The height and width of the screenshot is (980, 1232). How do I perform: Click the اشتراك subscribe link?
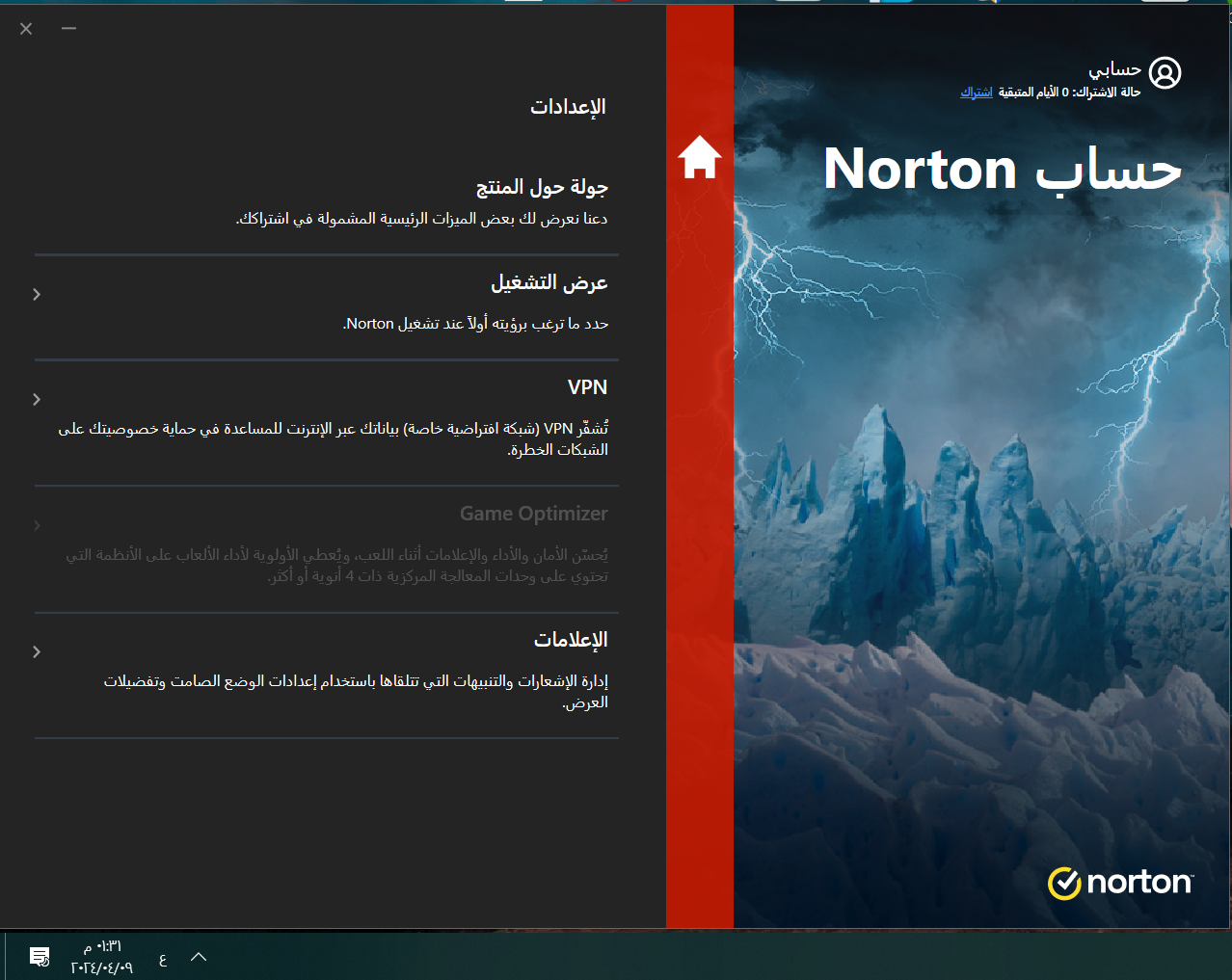point(977,92)
